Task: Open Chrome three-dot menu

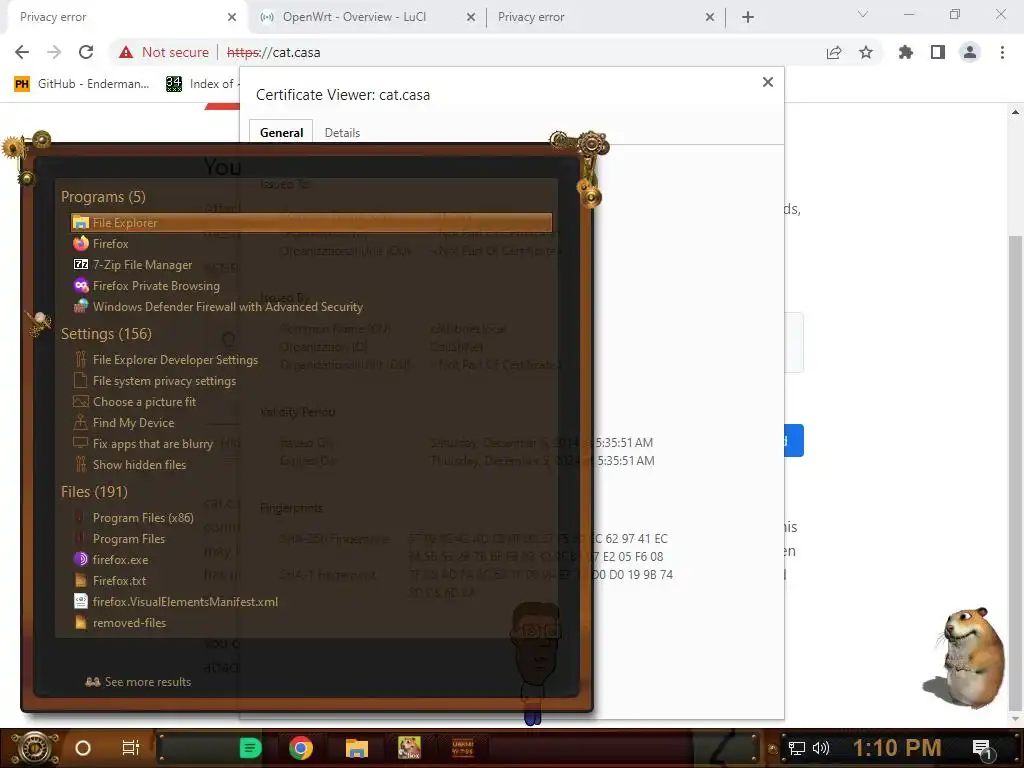Action: tap(1002, 52)
